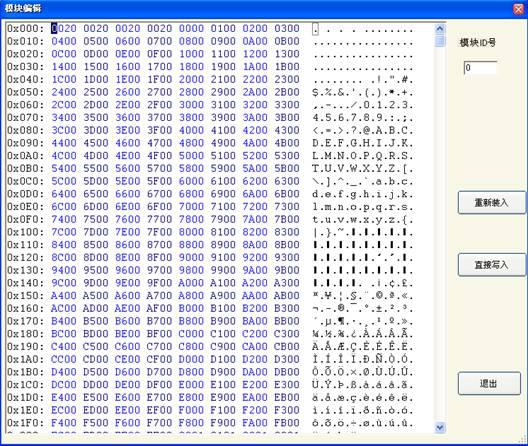Click hex value EA00
The height and width of the screenshot is (446, 528).
255,397
